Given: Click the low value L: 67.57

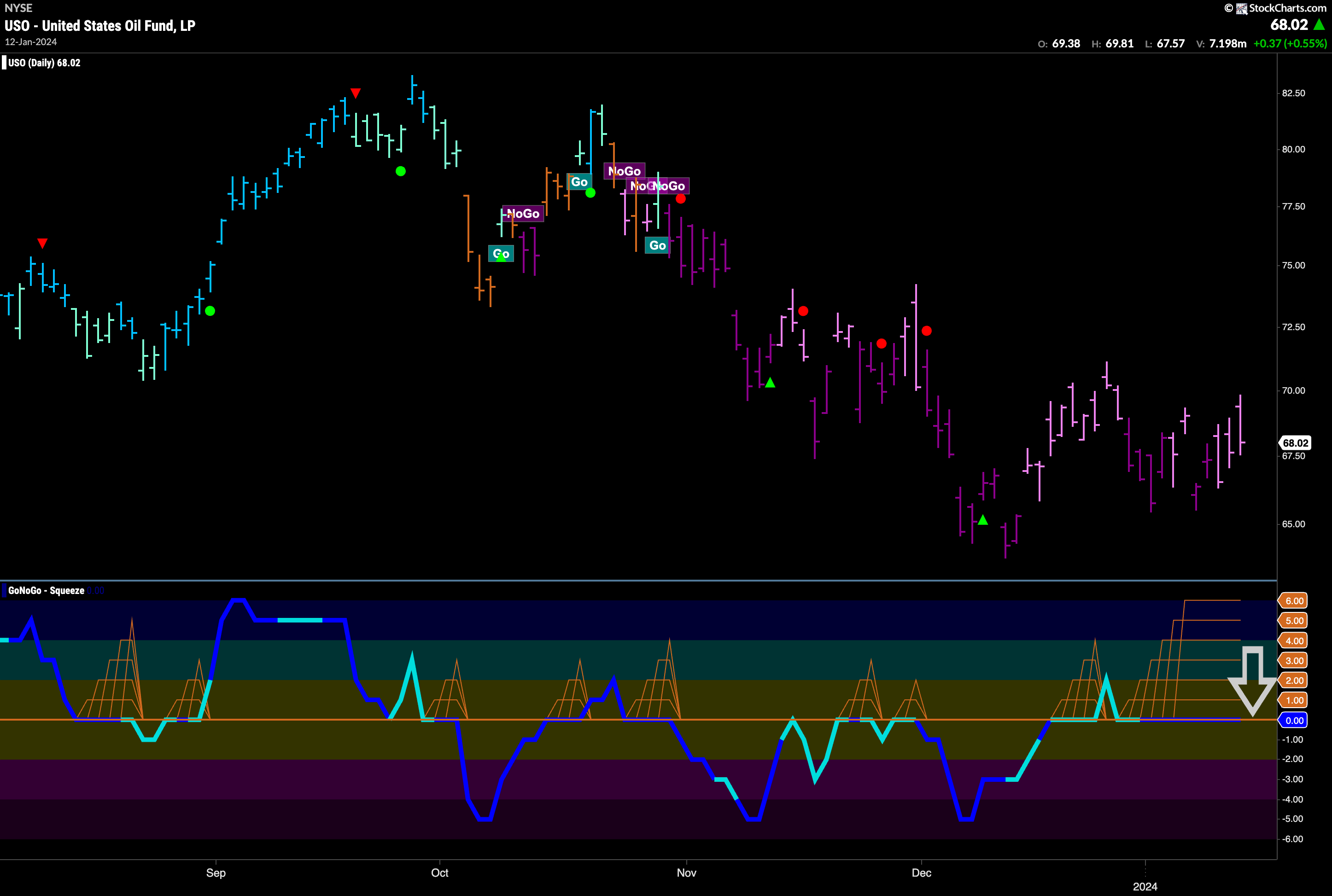Looking at the screenshot, I should coord(1165,43).
